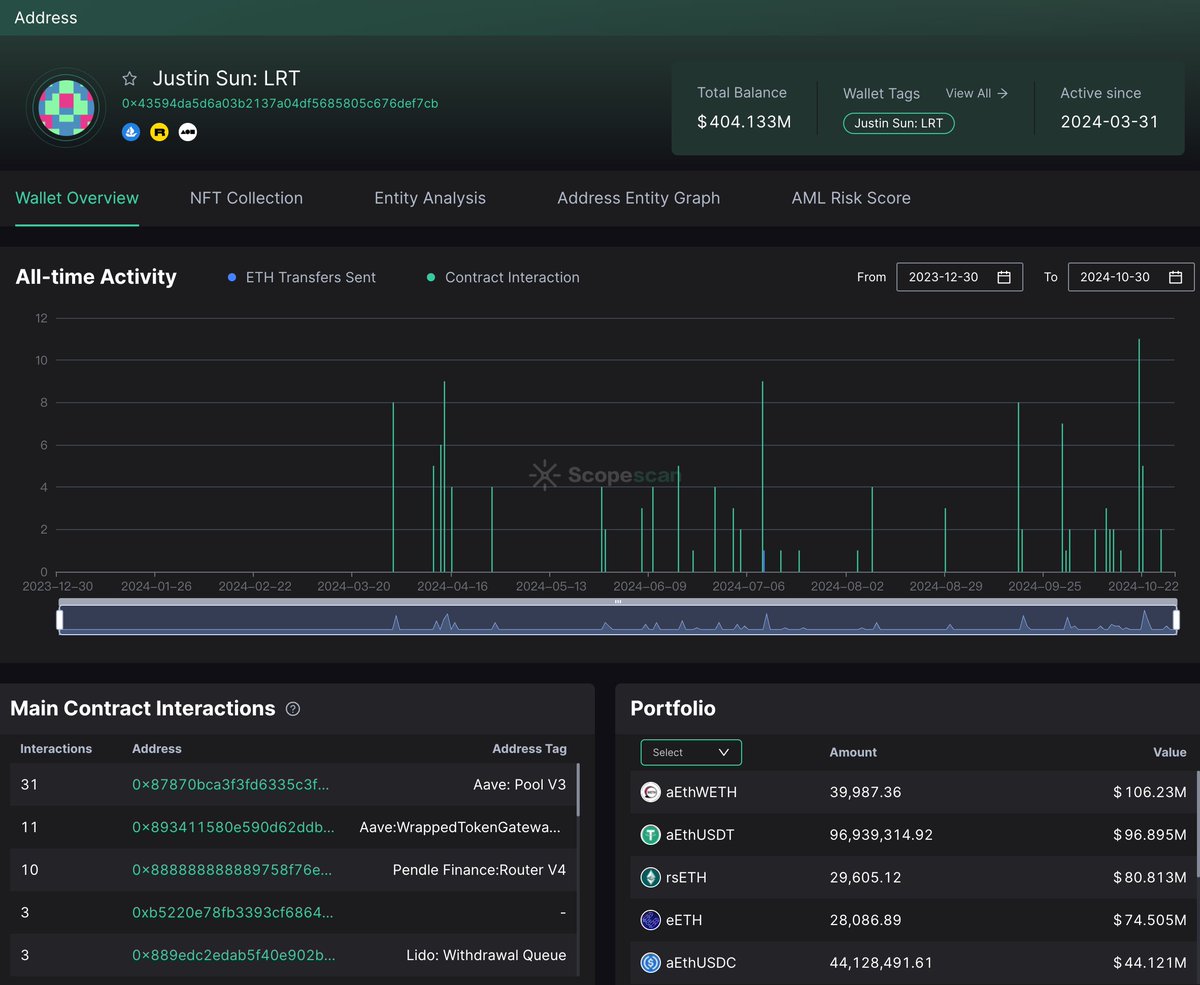Click the active since date 2024-03-31
Image resolution: width=1200 pixels, height=985 pixels.
pyautogui.click(x=1109, y=122)
